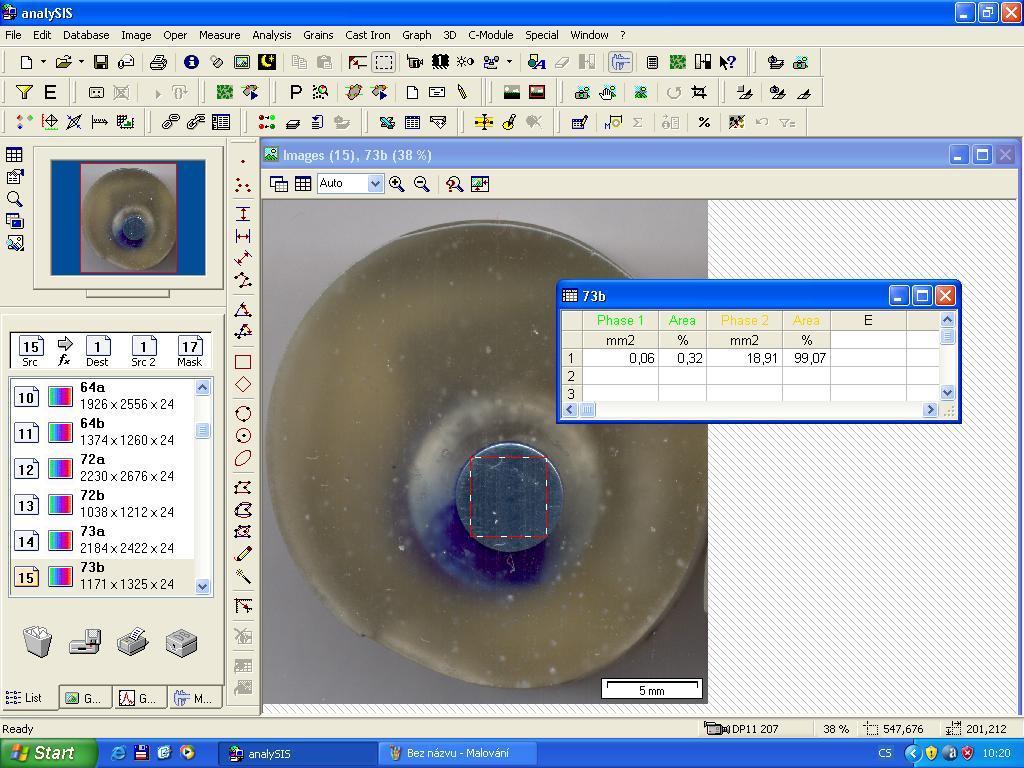Click the yellow funnel filter icon

coord(24,92)
